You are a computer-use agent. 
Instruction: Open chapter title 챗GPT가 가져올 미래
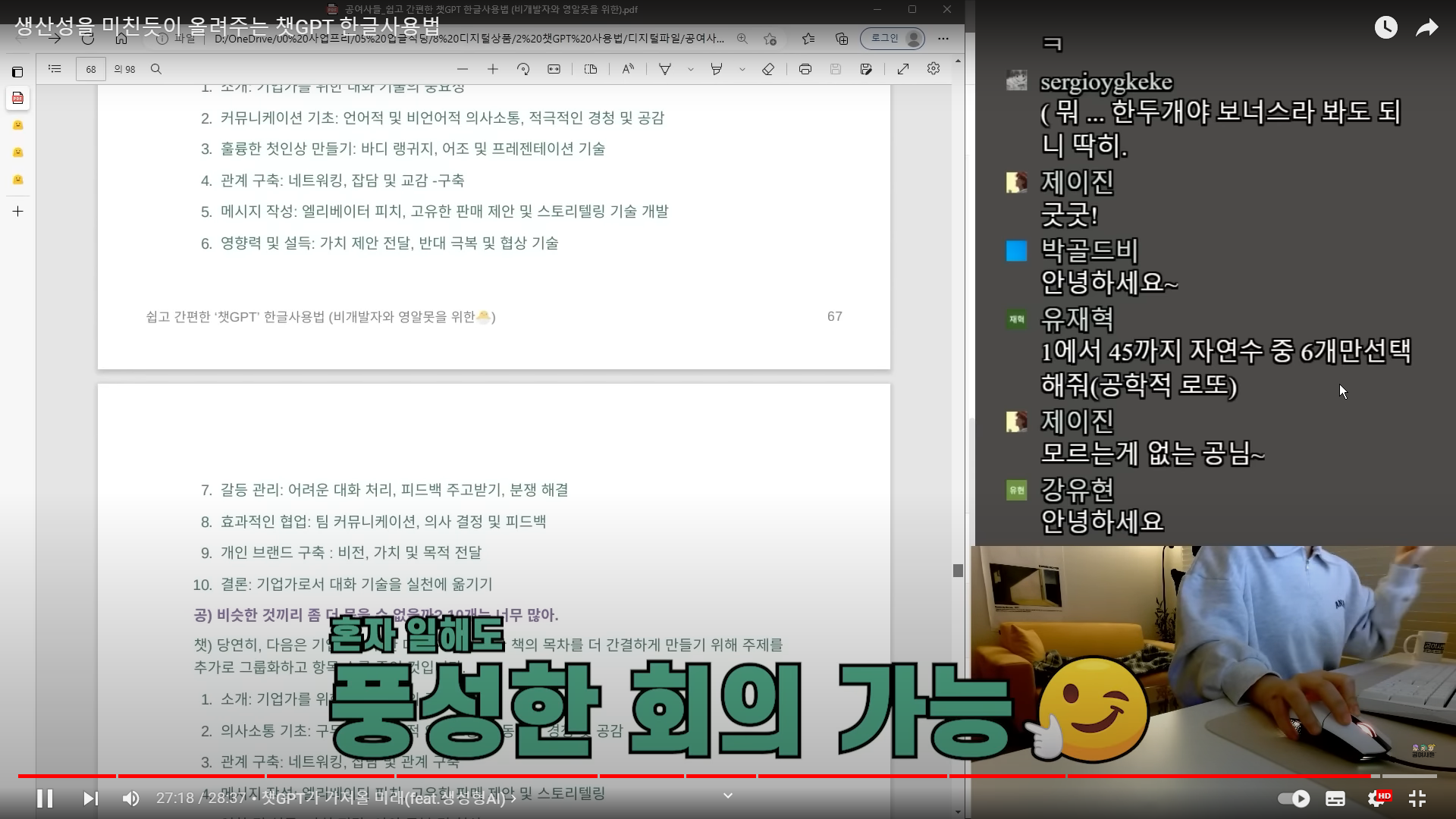(389, 798)
